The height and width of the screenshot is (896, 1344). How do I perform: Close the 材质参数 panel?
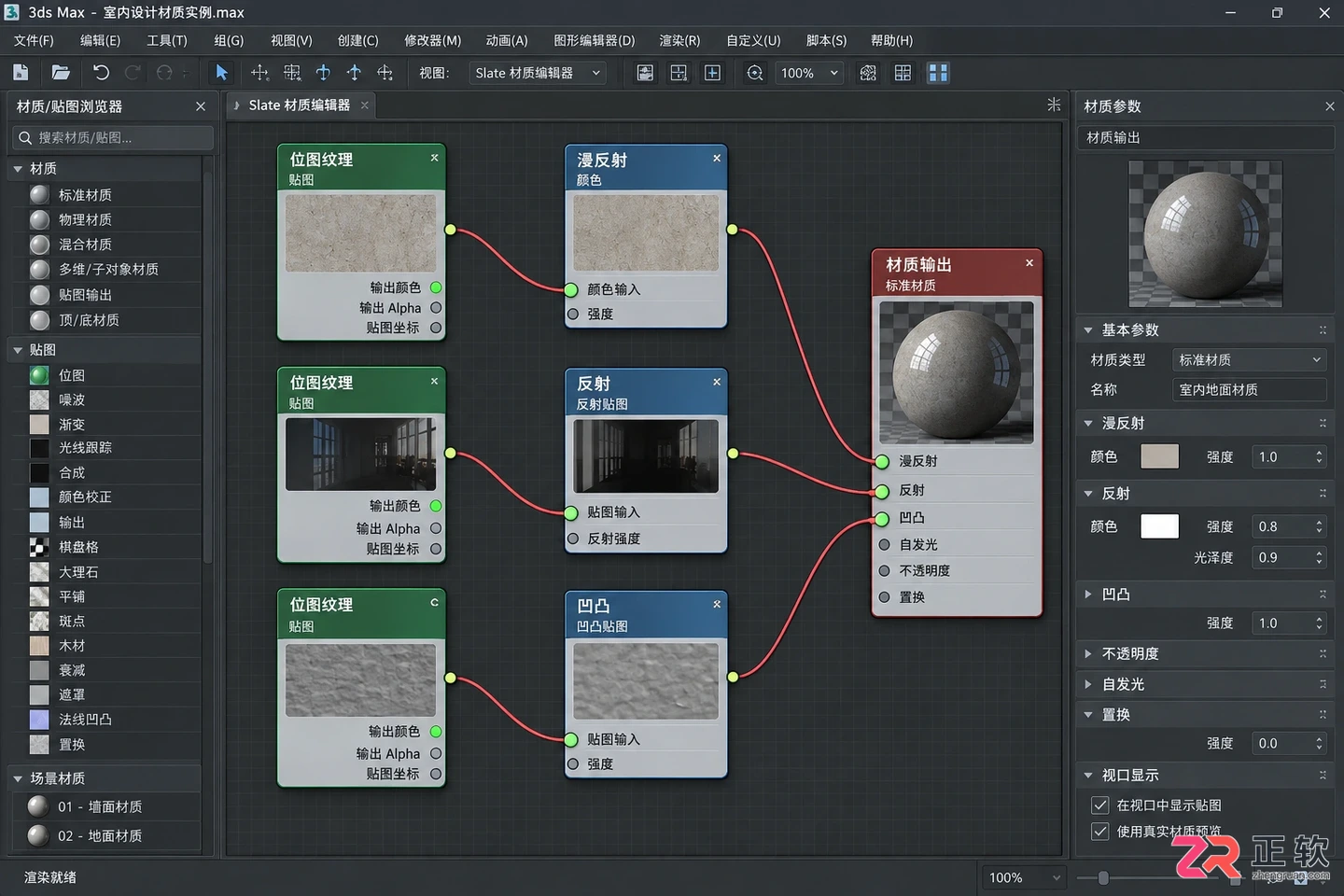click(1330, 106)
